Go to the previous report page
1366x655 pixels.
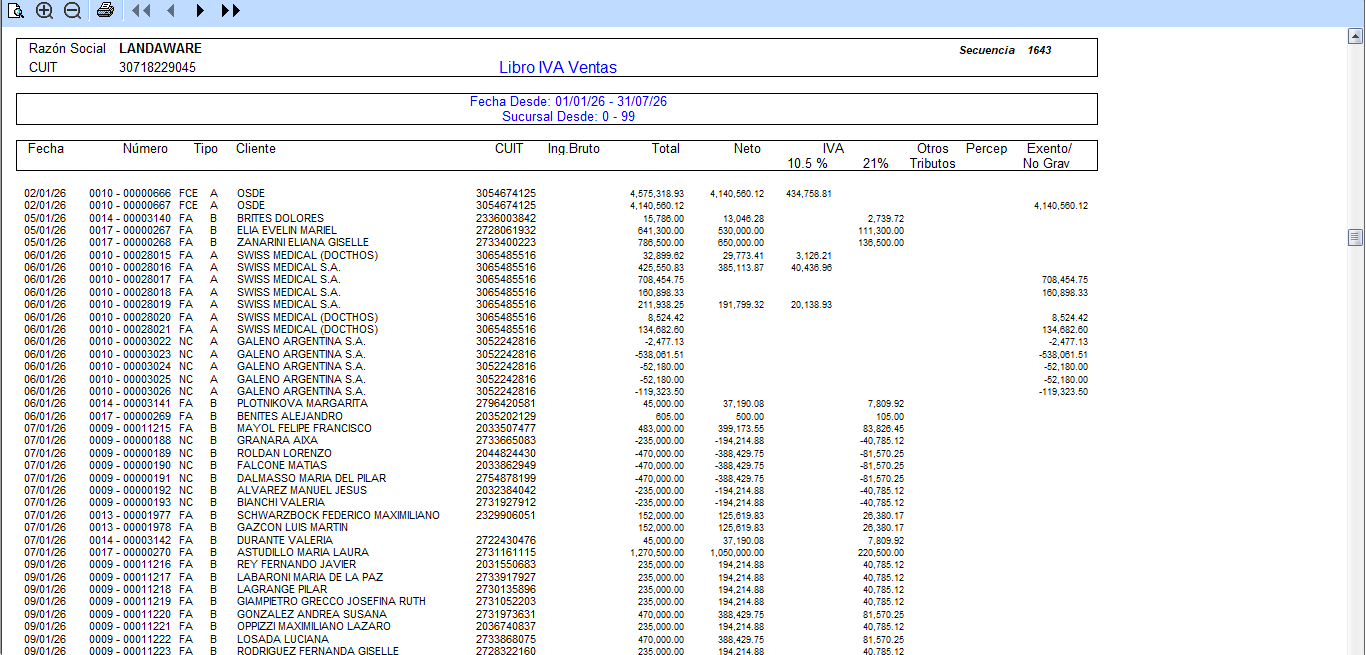pos(170,11)
